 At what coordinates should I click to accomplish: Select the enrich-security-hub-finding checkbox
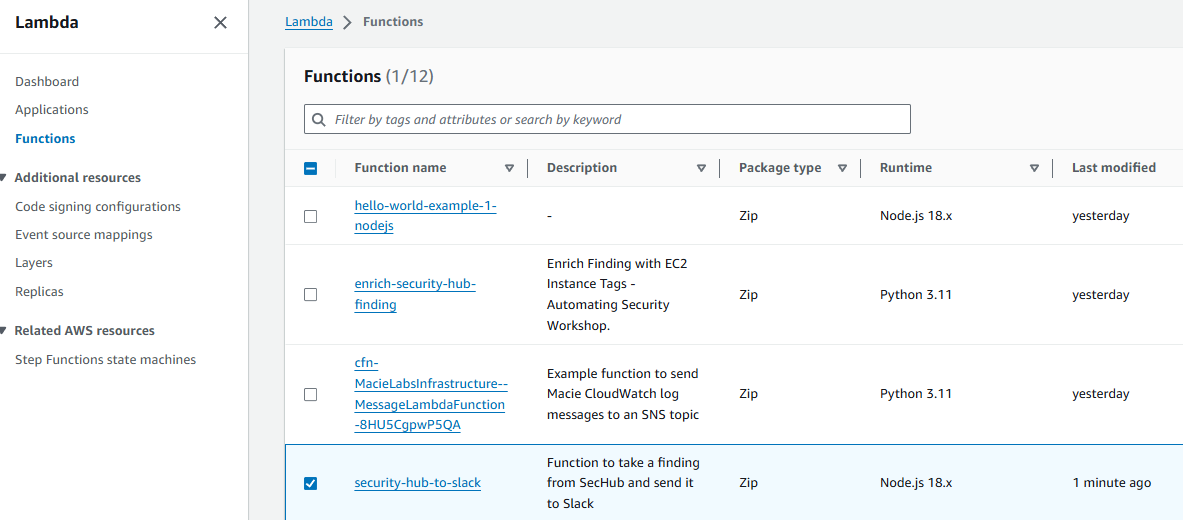[310, 294]
